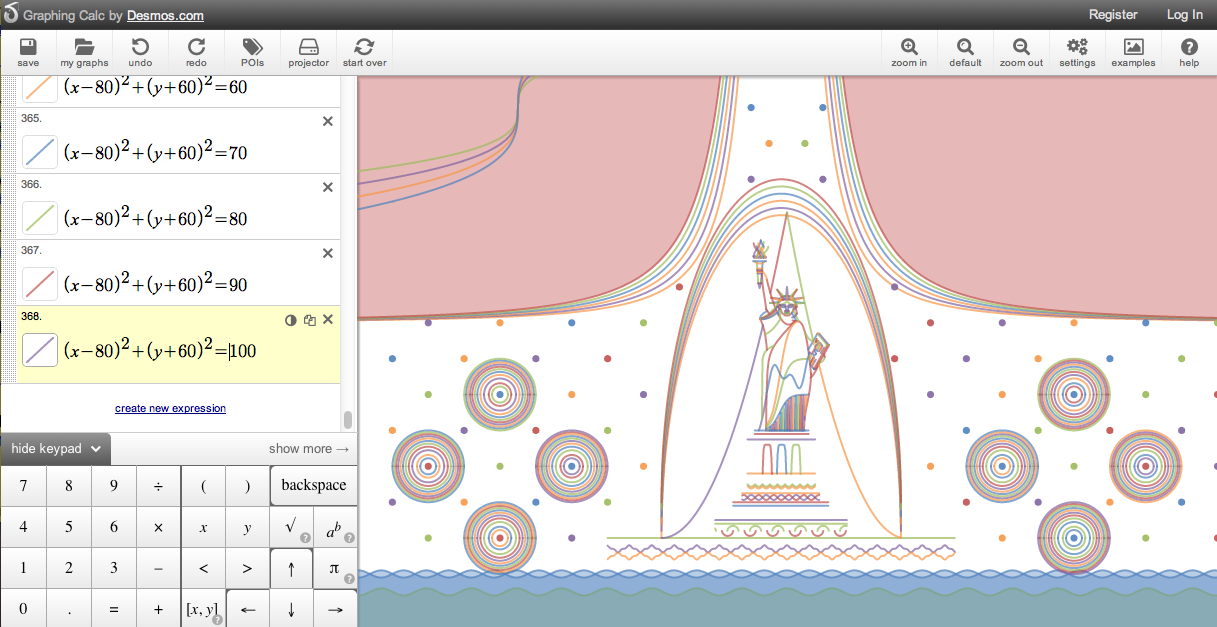Viewport: 1217px width, 627px height.
Task: Duplicate expression 368
Action: (x=310, y=320)
